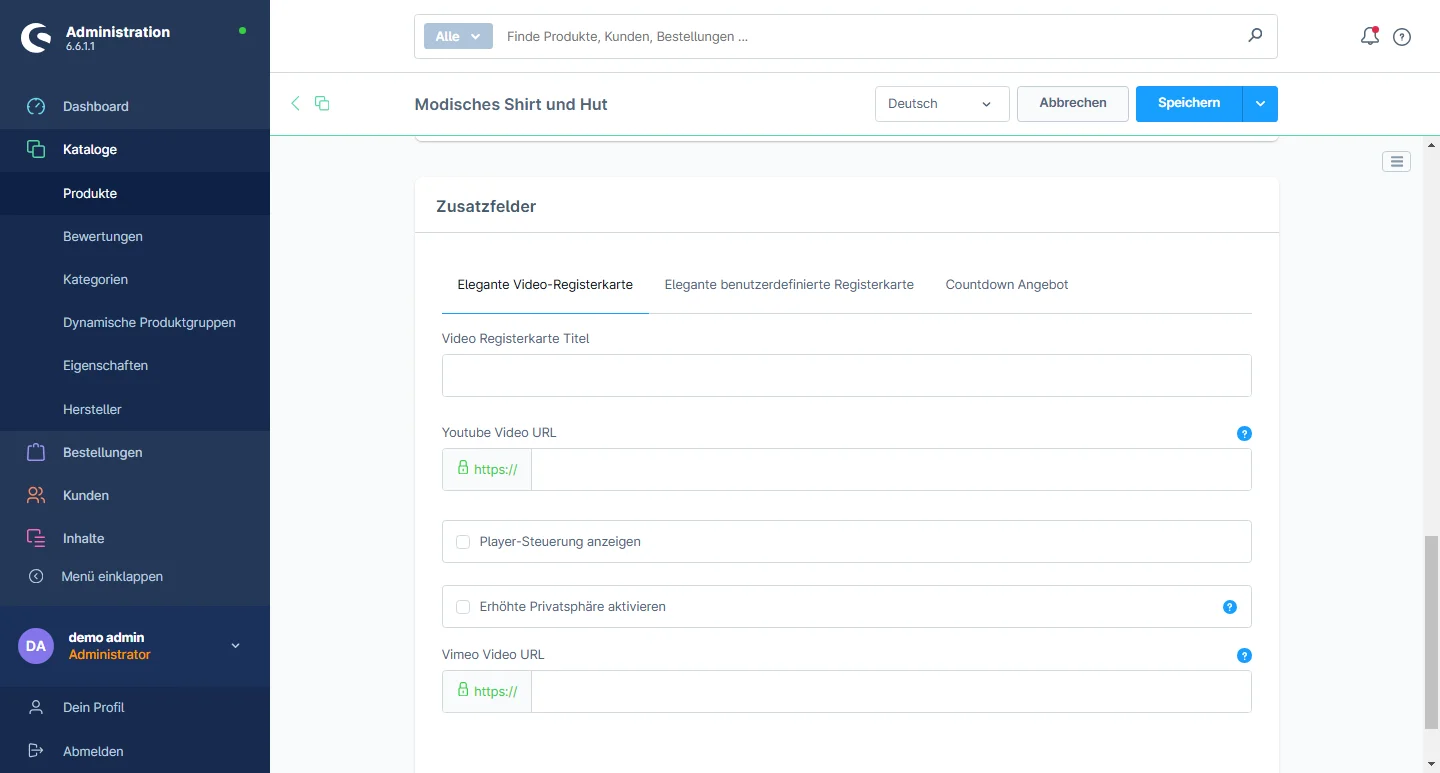Image resolution: width=1440 pixels, height=773 pixels.
Task: Open the Alle search filter dropdown
Action: [458, 37]
